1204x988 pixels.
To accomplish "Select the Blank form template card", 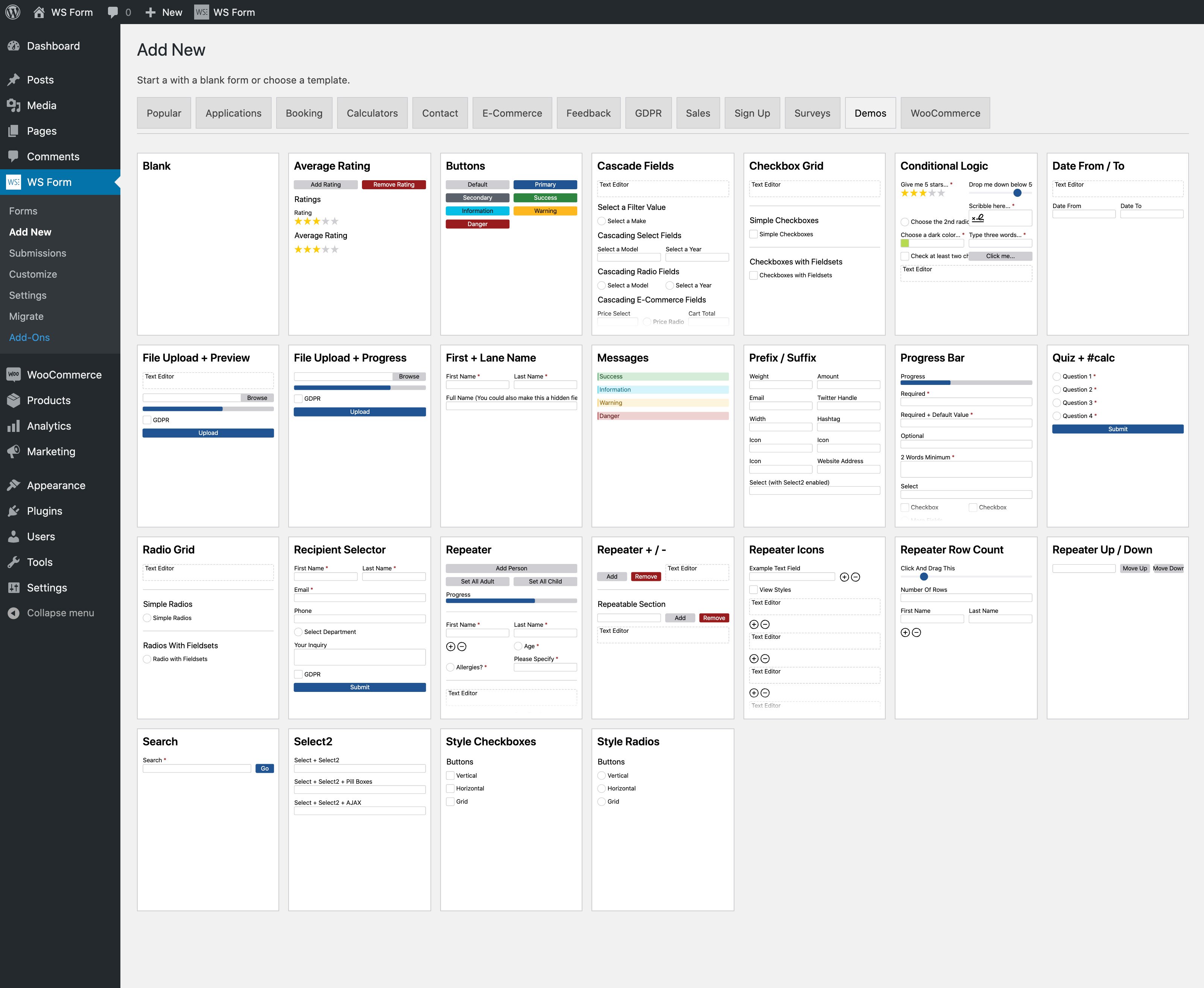I will [208, 244].
